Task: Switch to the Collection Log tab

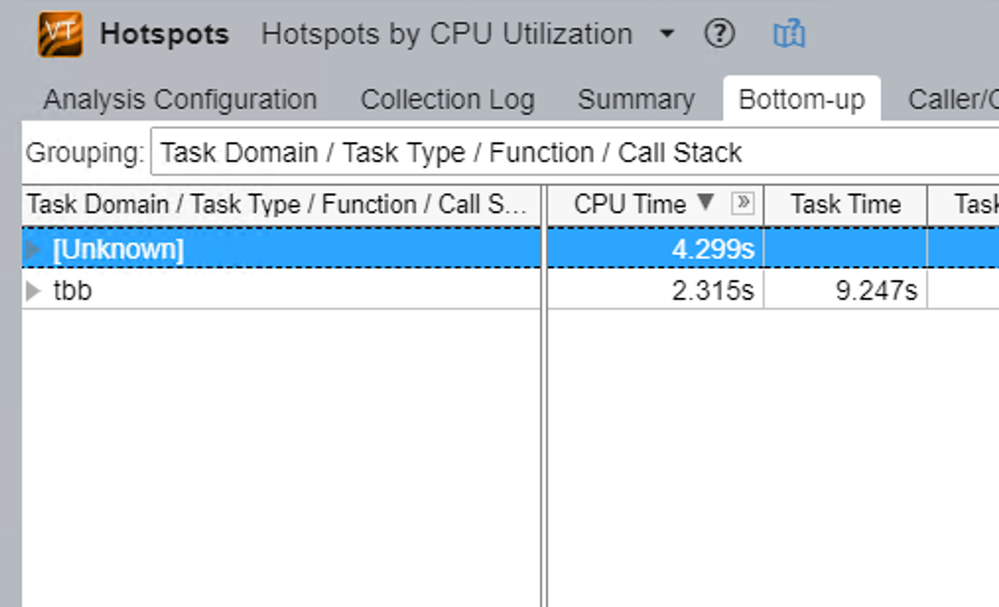Action: [447, 100]
